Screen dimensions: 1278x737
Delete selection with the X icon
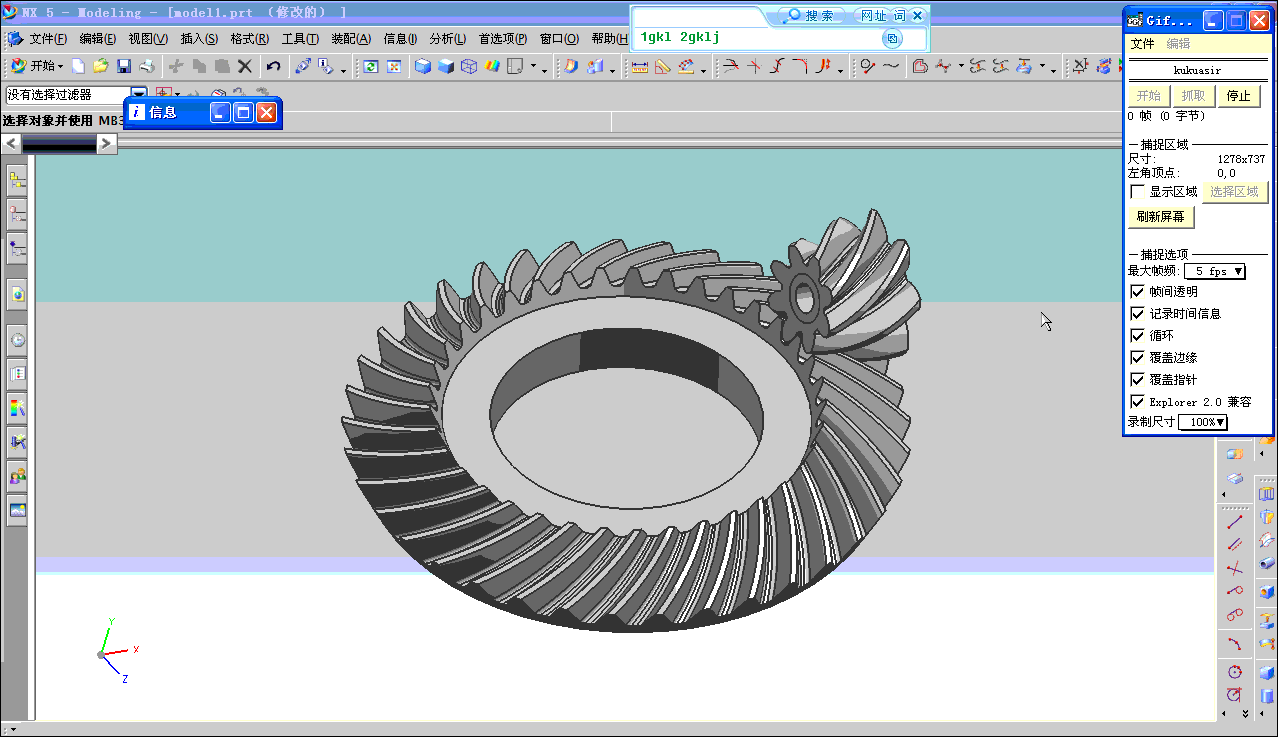coord(244,66)
